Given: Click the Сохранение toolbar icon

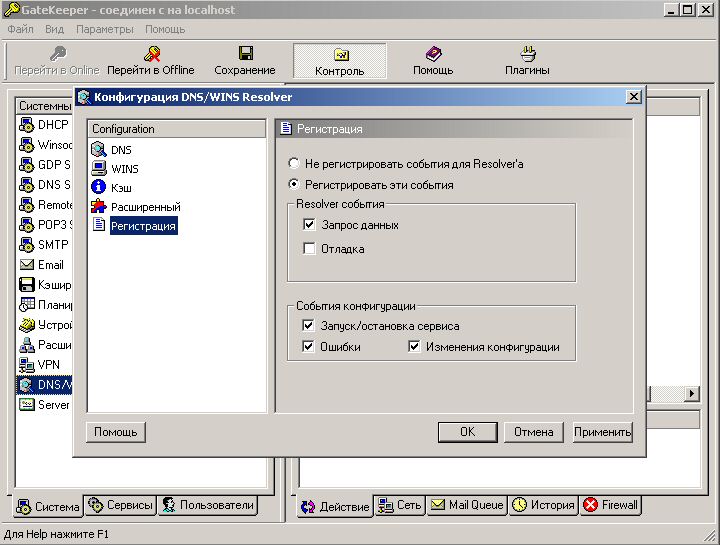Looking at the screenshot, I should coord(244,54).
